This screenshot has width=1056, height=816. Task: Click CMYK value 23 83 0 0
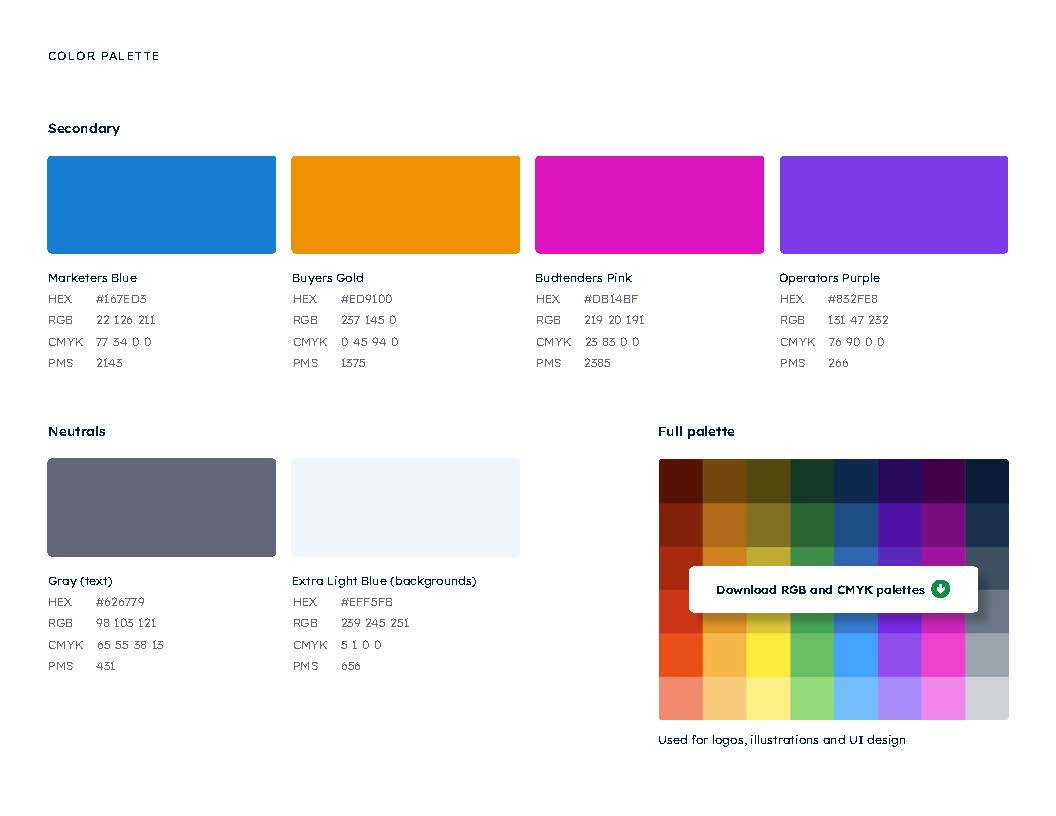coord(612,342)
